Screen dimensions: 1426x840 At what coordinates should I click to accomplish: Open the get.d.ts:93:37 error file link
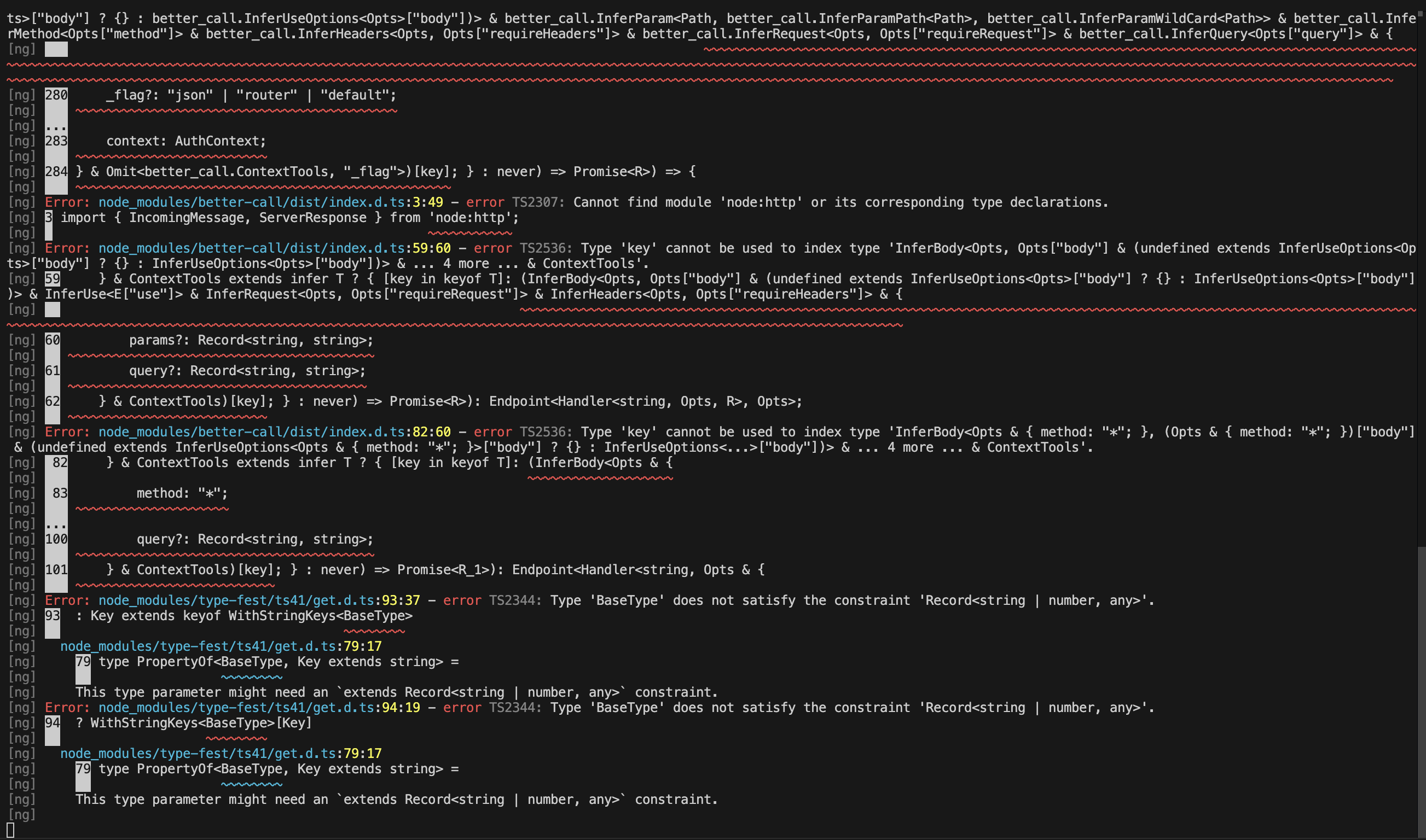[259, 600]
